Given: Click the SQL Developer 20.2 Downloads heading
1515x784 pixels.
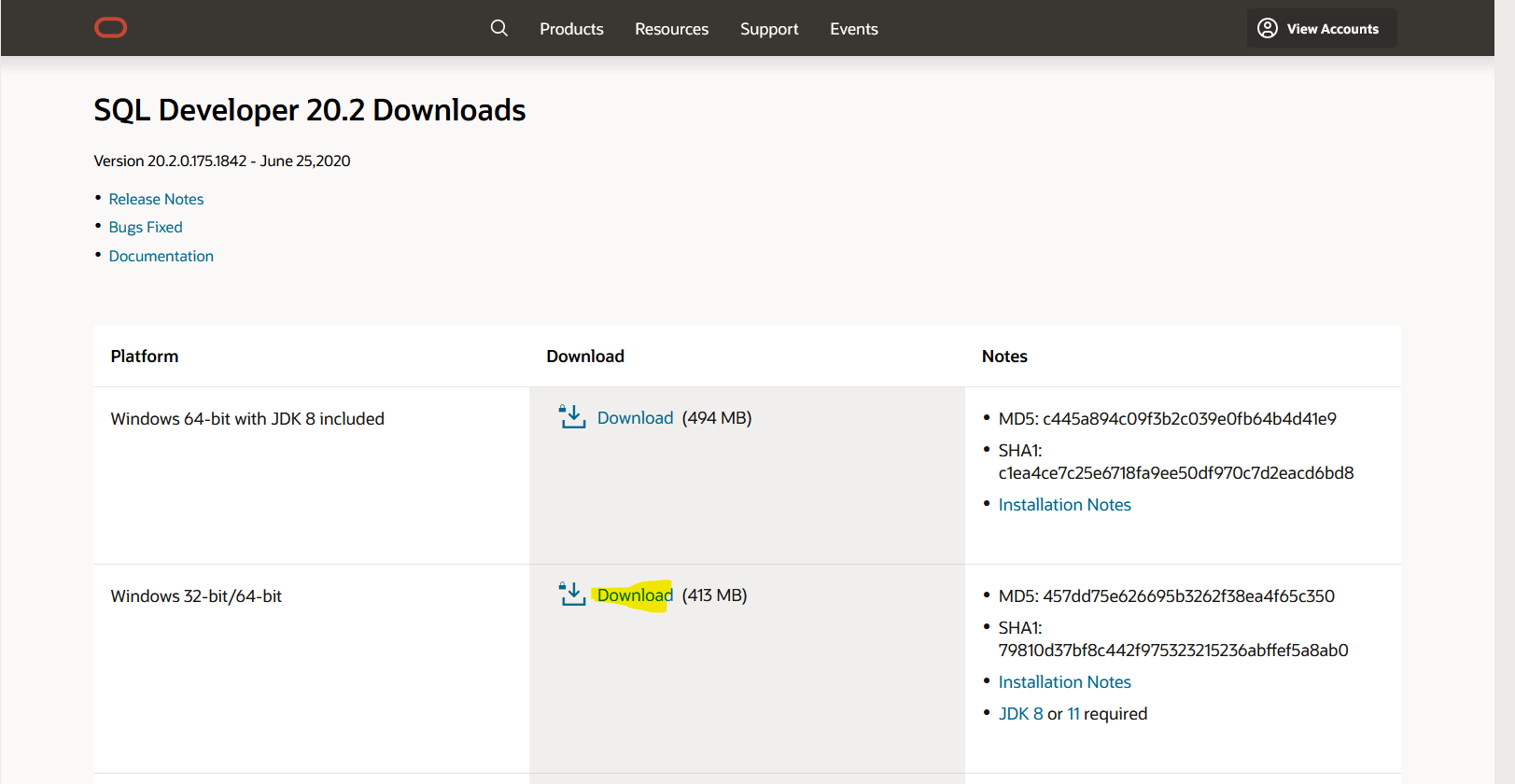Looking at the screenshot, I should click(x=310, y=110).
